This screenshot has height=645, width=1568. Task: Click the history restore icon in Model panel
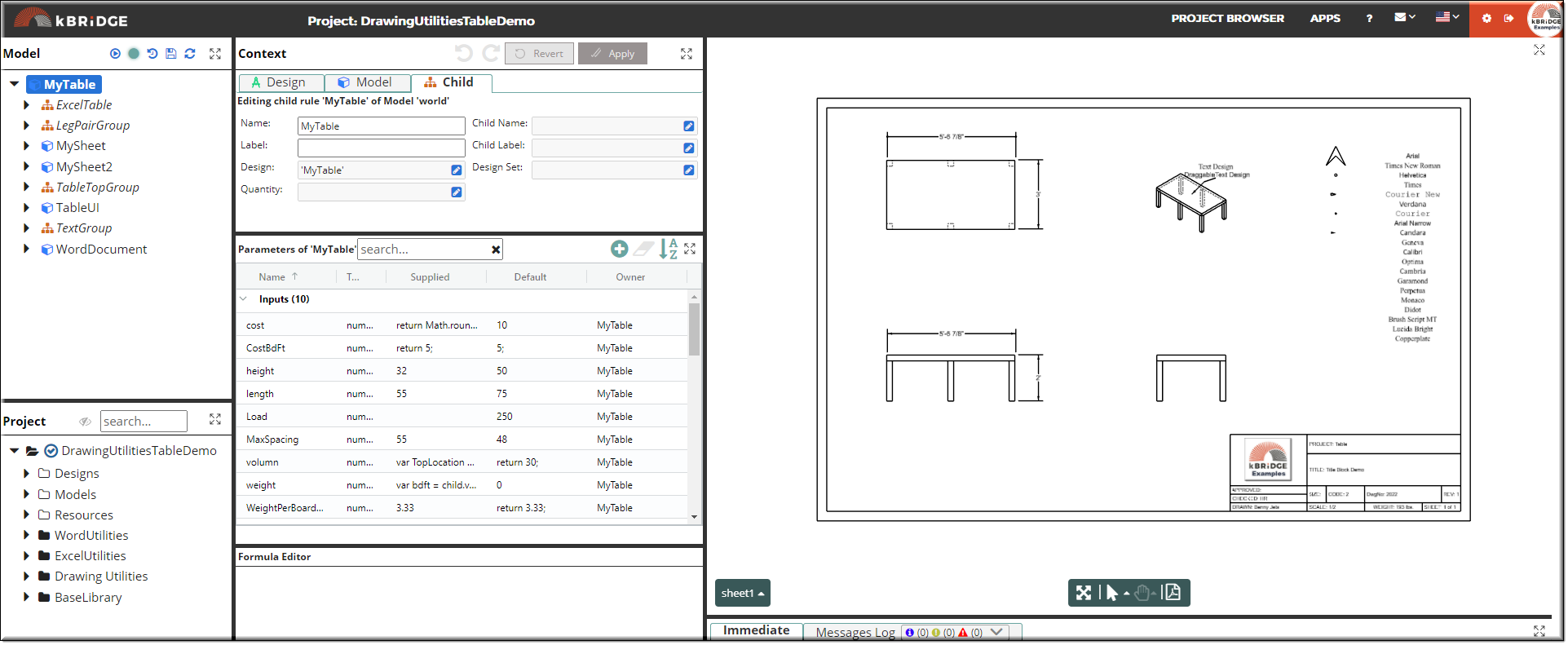tap(152, 54)
